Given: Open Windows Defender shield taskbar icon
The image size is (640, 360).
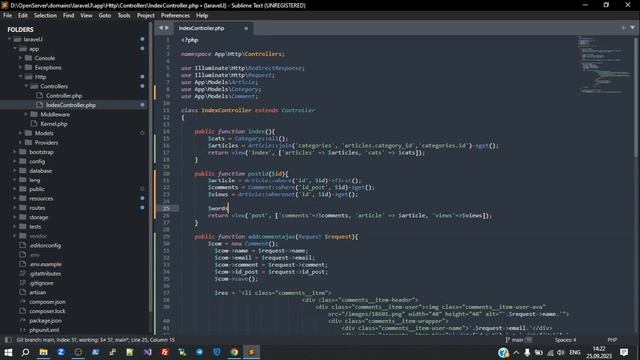Looking at the screenshot, I should click(x=217, y=352).
